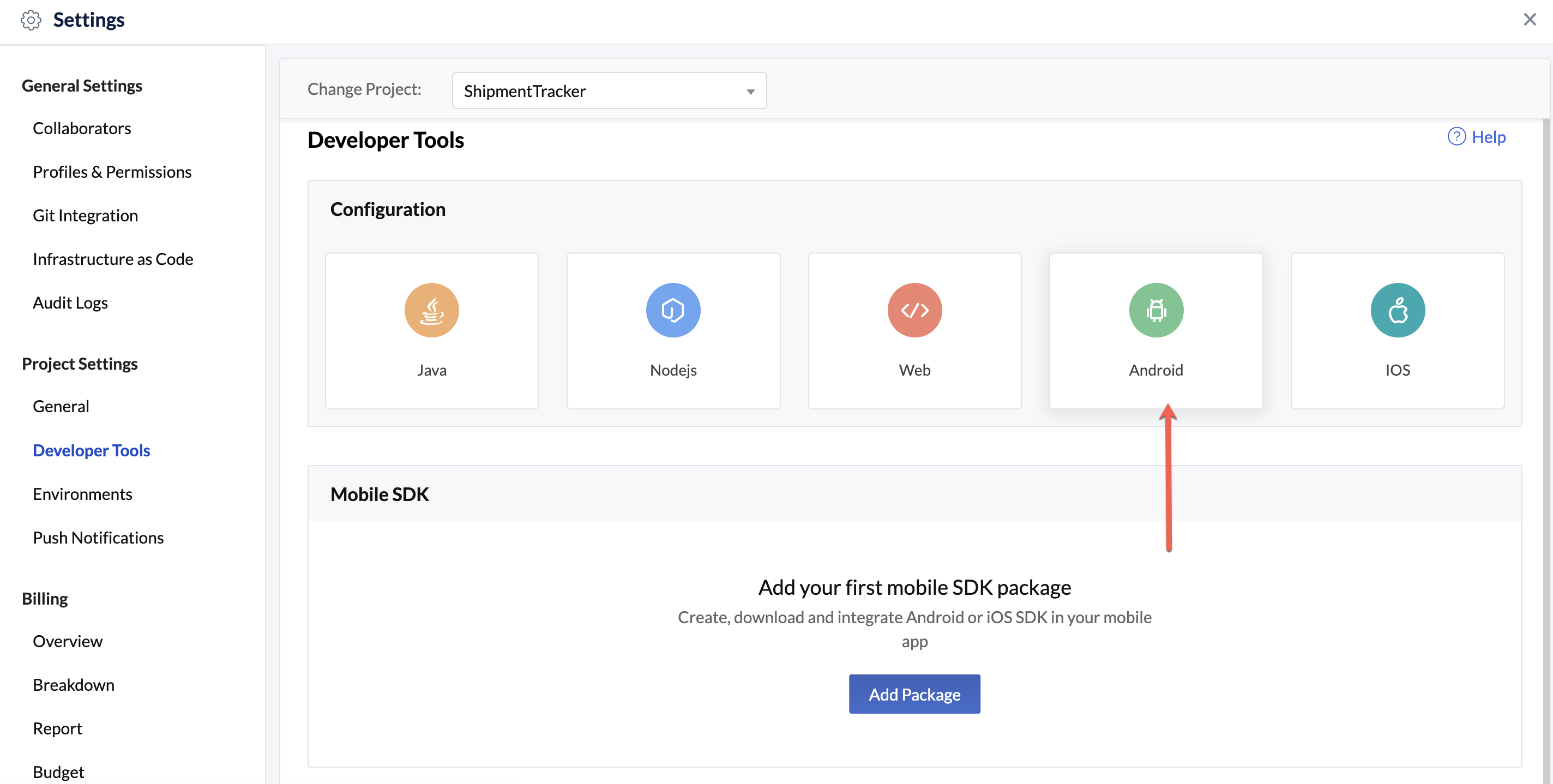Select Infrastructure as Code
Viewport: 1553px width, 784px height.
113,259
